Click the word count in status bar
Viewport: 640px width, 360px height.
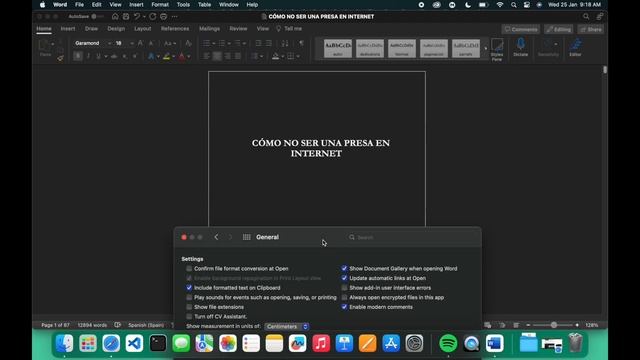[x=92, y=325]
